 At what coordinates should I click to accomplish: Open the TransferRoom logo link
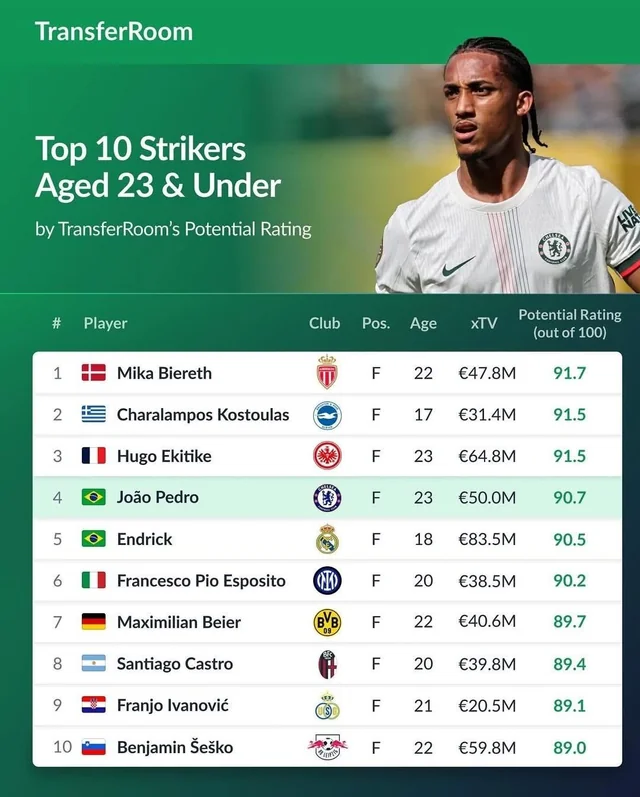coord(114,32)
